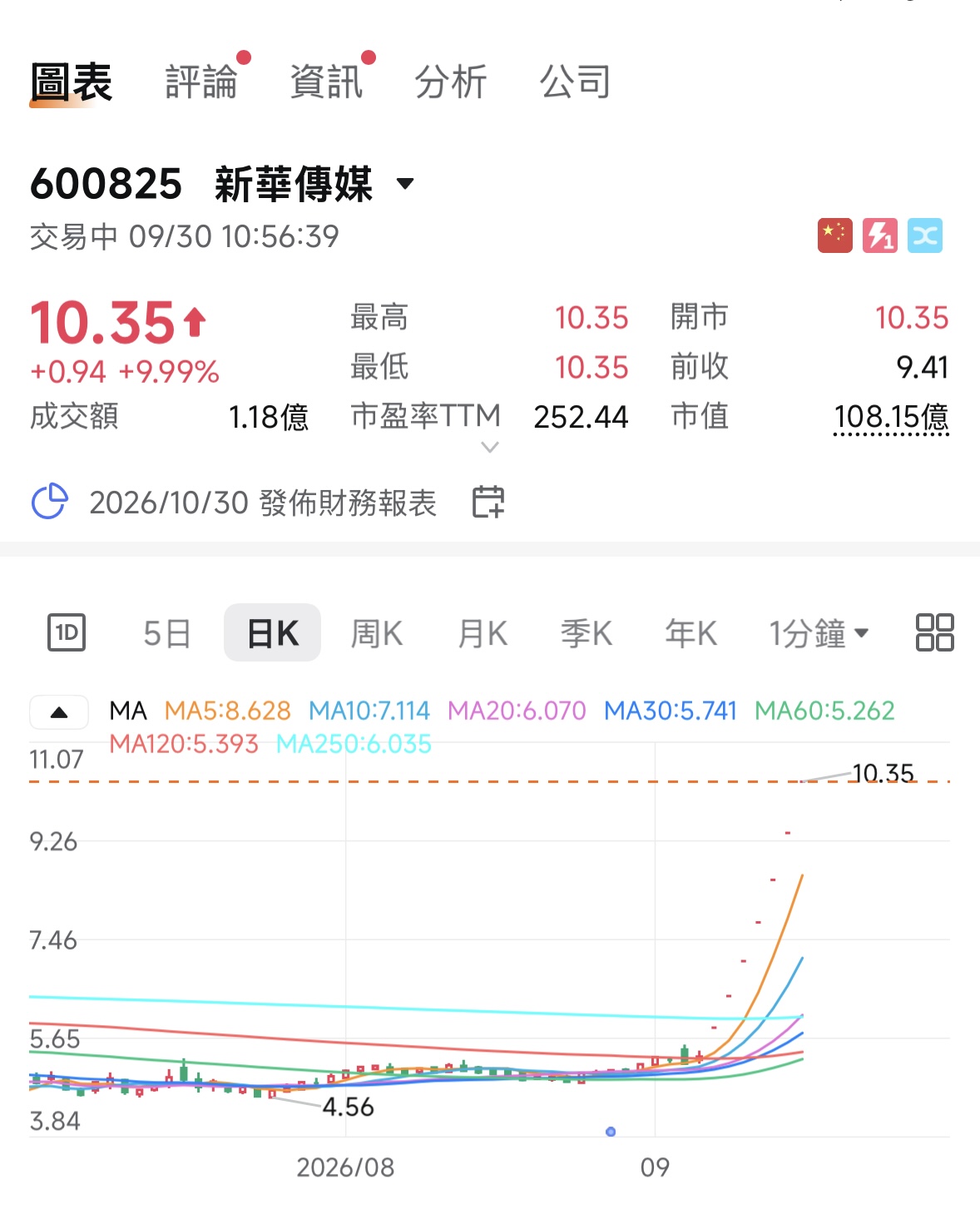Image resolution: width=980 pixels, height=1214 pixels.
Task: Tap the current price 10.35
Action: (x=103, y=322)
